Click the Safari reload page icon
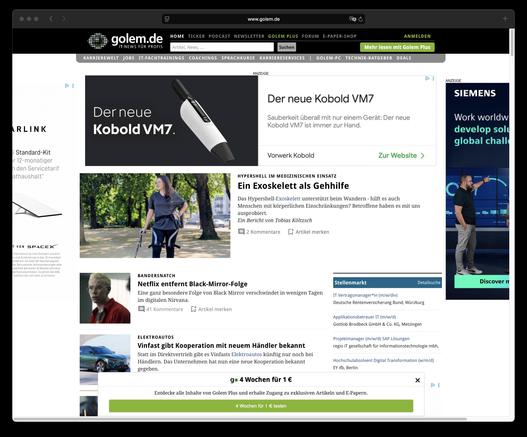 [361, 19]
